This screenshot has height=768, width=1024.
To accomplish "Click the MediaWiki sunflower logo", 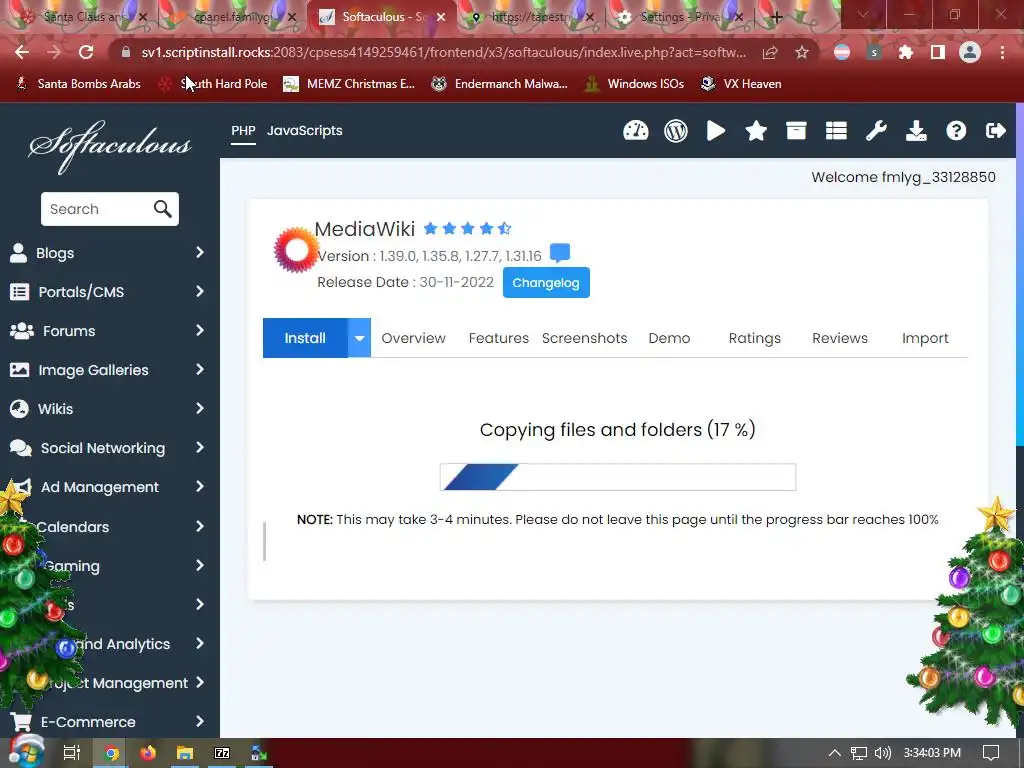I will coord(296,249).
